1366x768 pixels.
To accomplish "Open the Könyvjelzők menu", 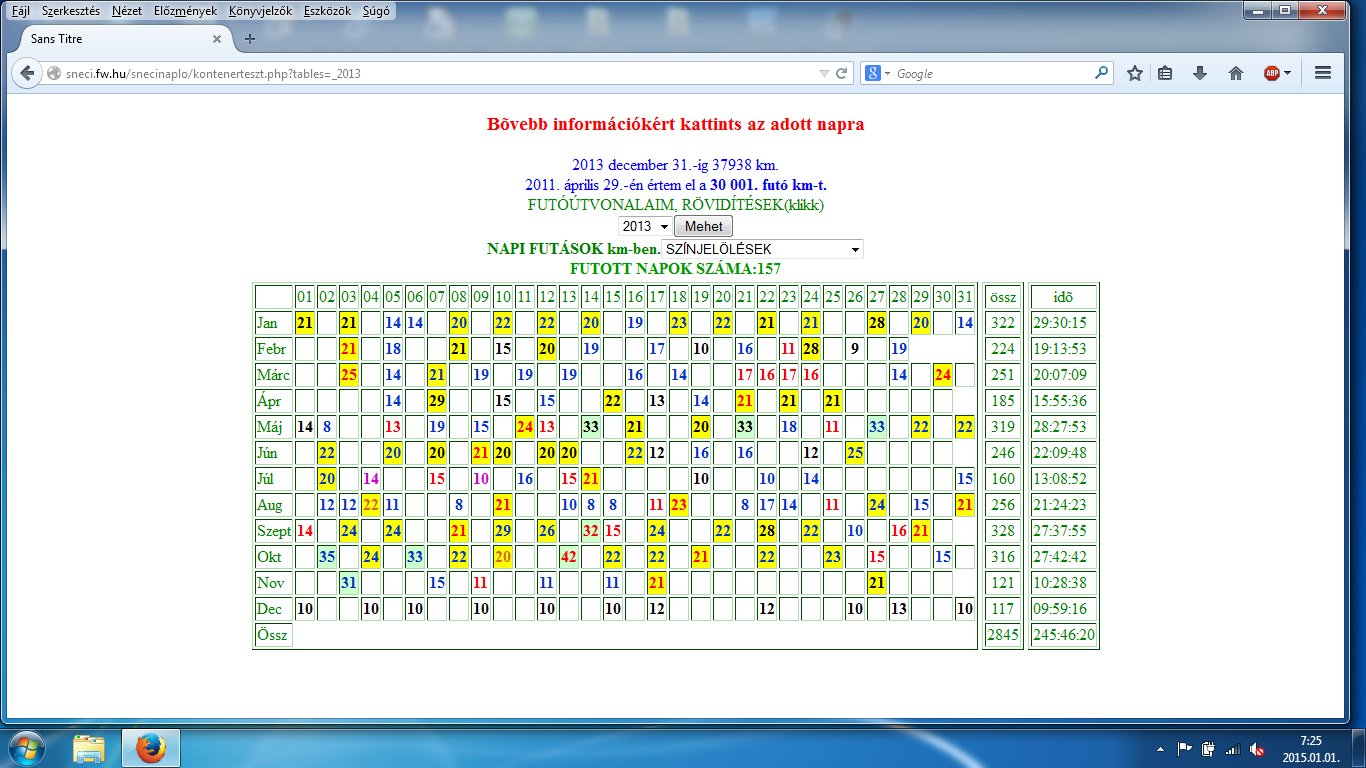I will click(260, 11).
